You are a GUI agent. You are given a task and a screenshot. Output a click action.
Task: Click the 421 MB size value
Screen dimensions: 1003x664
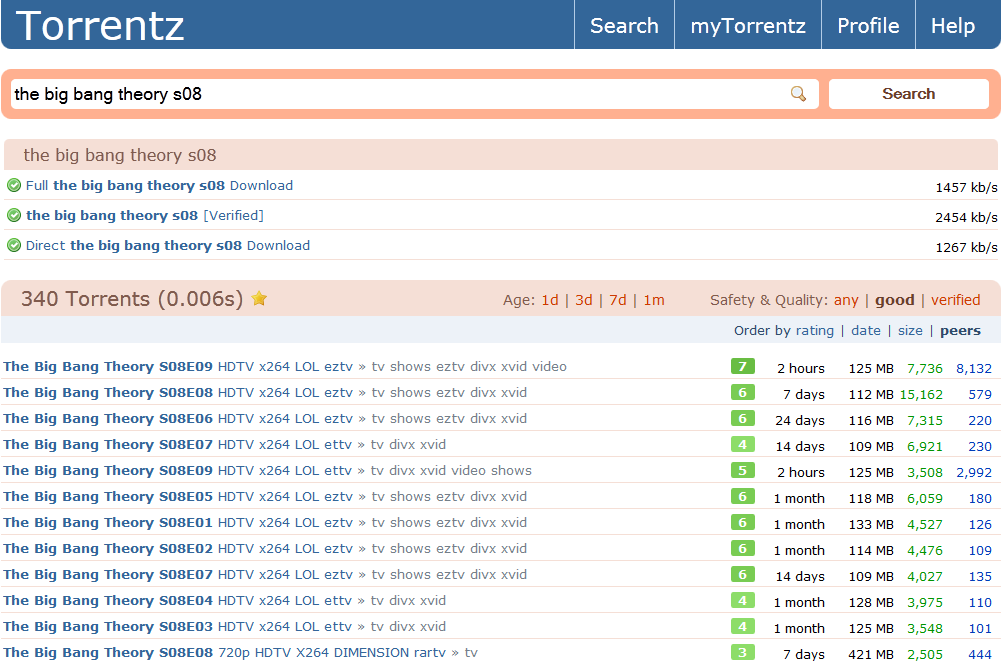pyautogui.click(x=871, y=654)
